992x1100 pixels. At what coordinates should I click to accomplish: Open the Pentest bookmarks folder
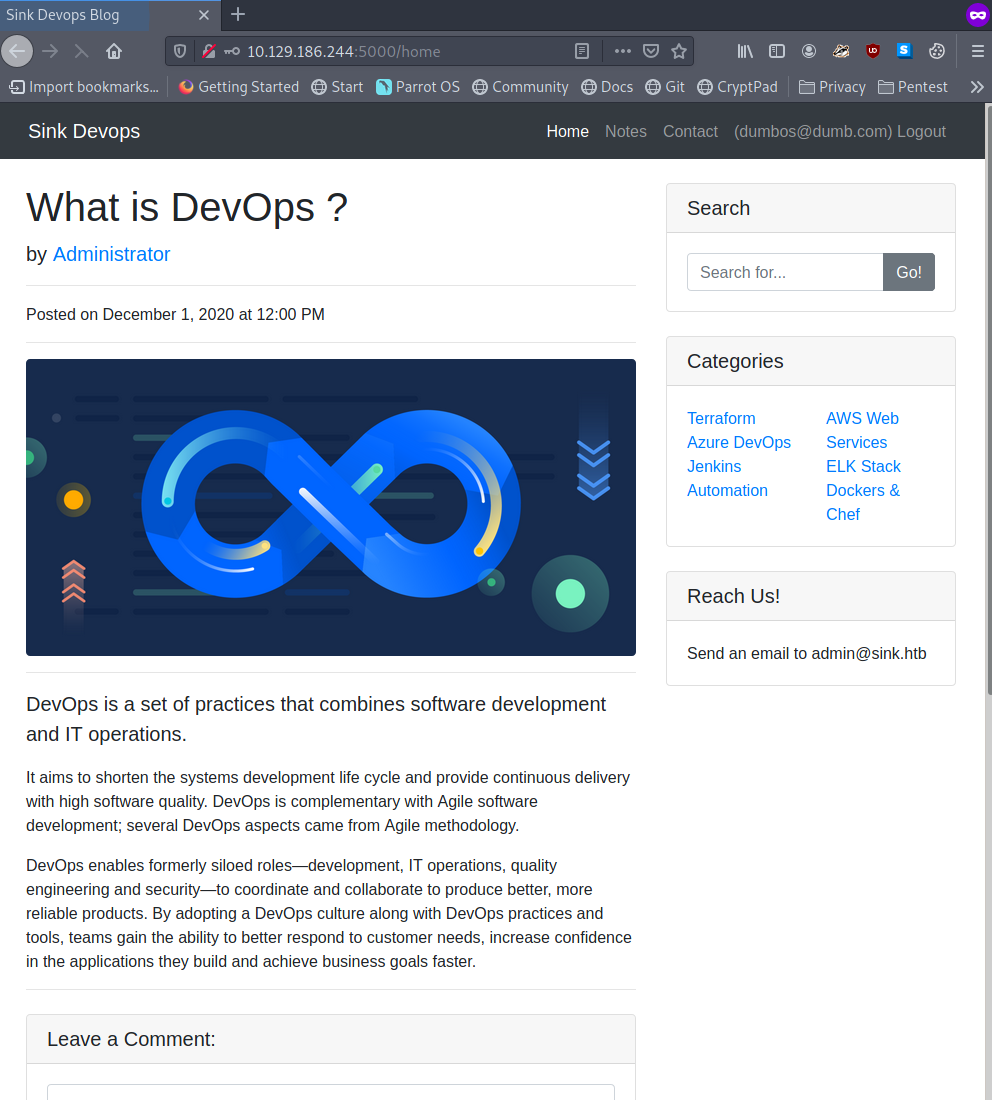912,87
